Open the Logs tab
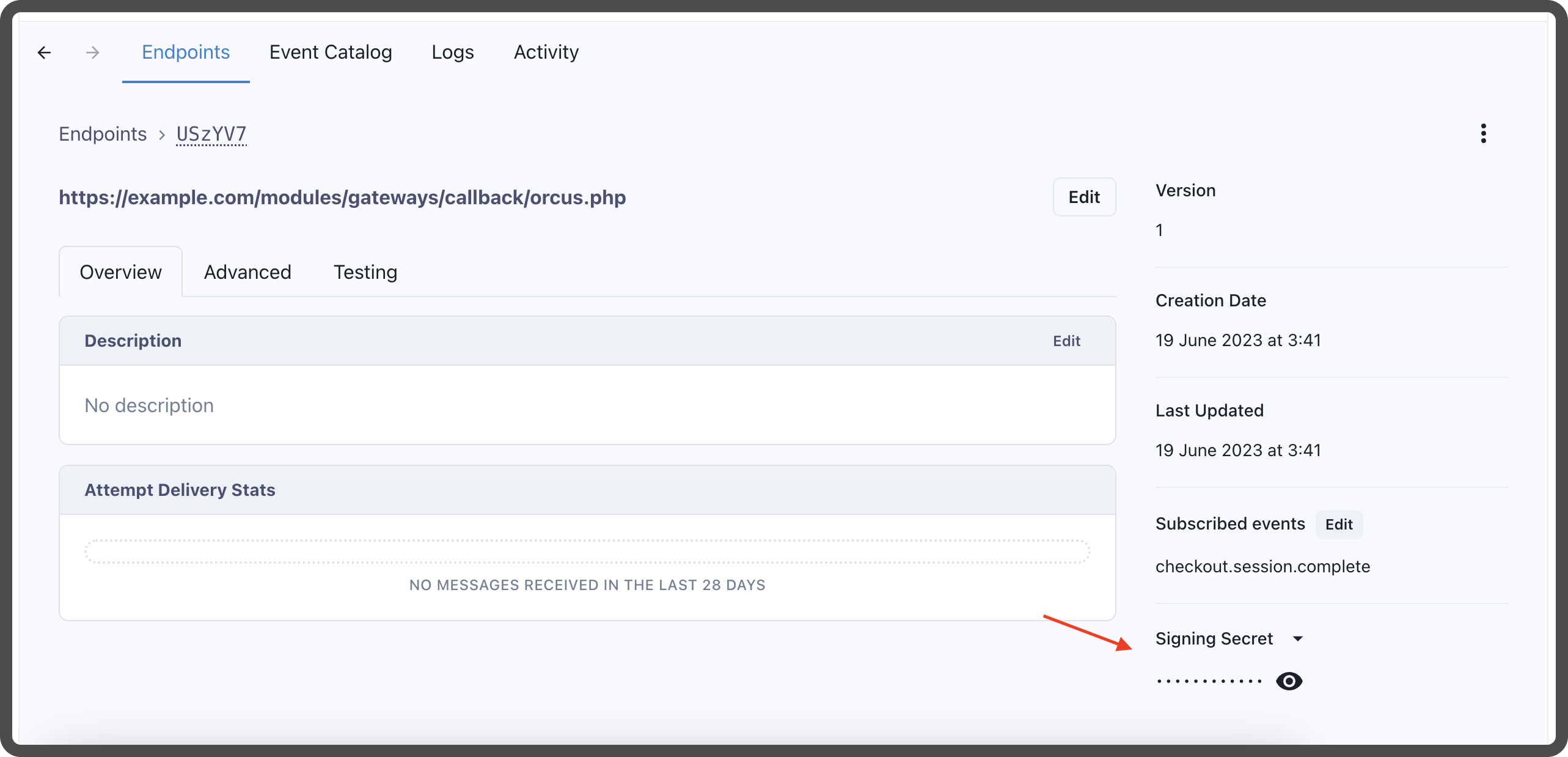The height and width of the screenshot is (757, 1568). tap(452, 53)
